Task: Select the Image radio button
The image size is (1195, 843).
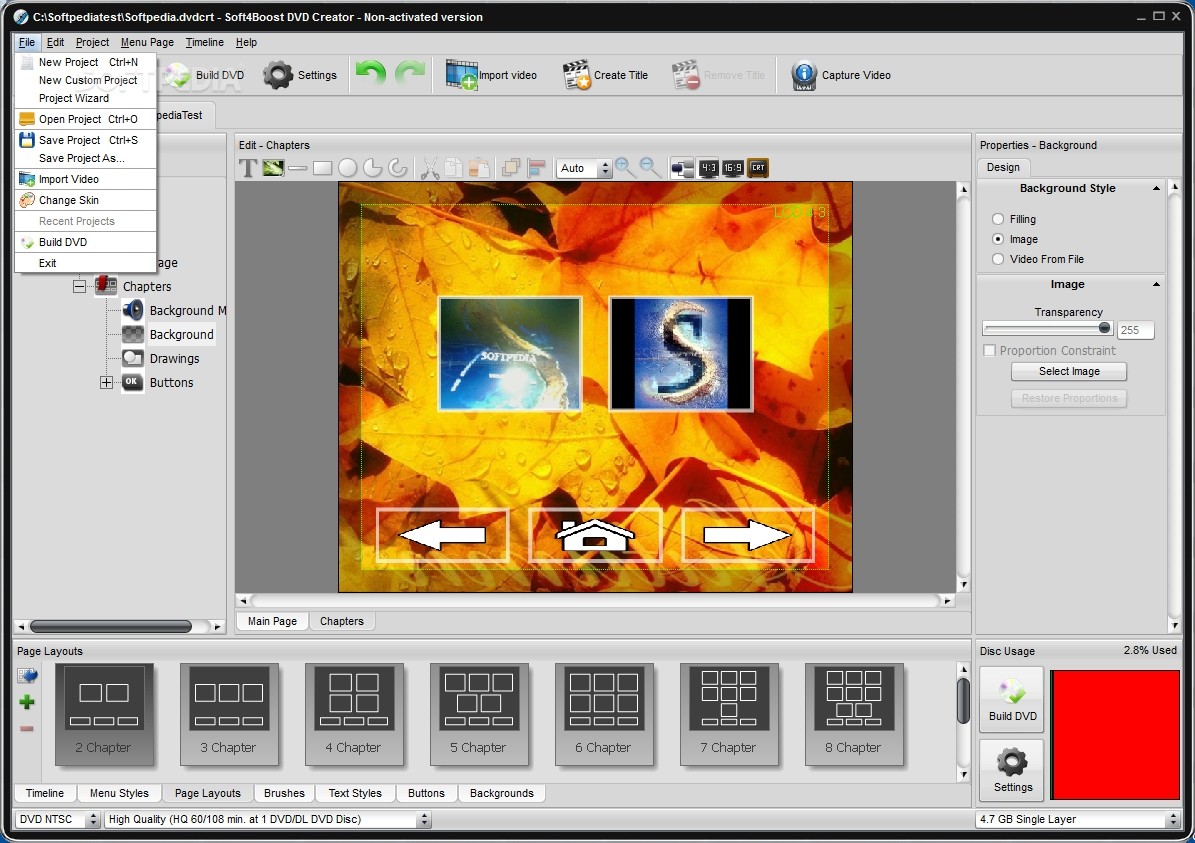Action: [x=998, y=239]
